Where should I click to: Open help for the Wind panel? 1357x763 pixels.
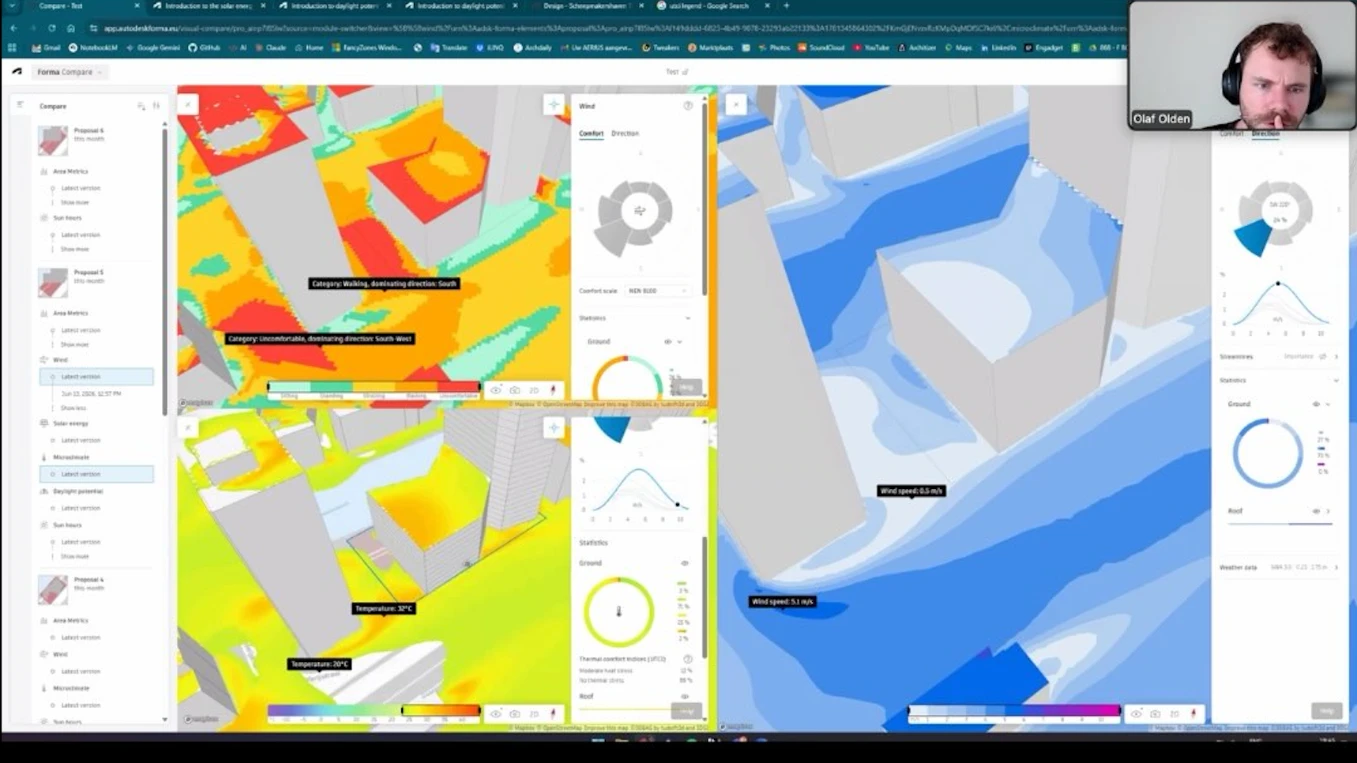point(688,106)
